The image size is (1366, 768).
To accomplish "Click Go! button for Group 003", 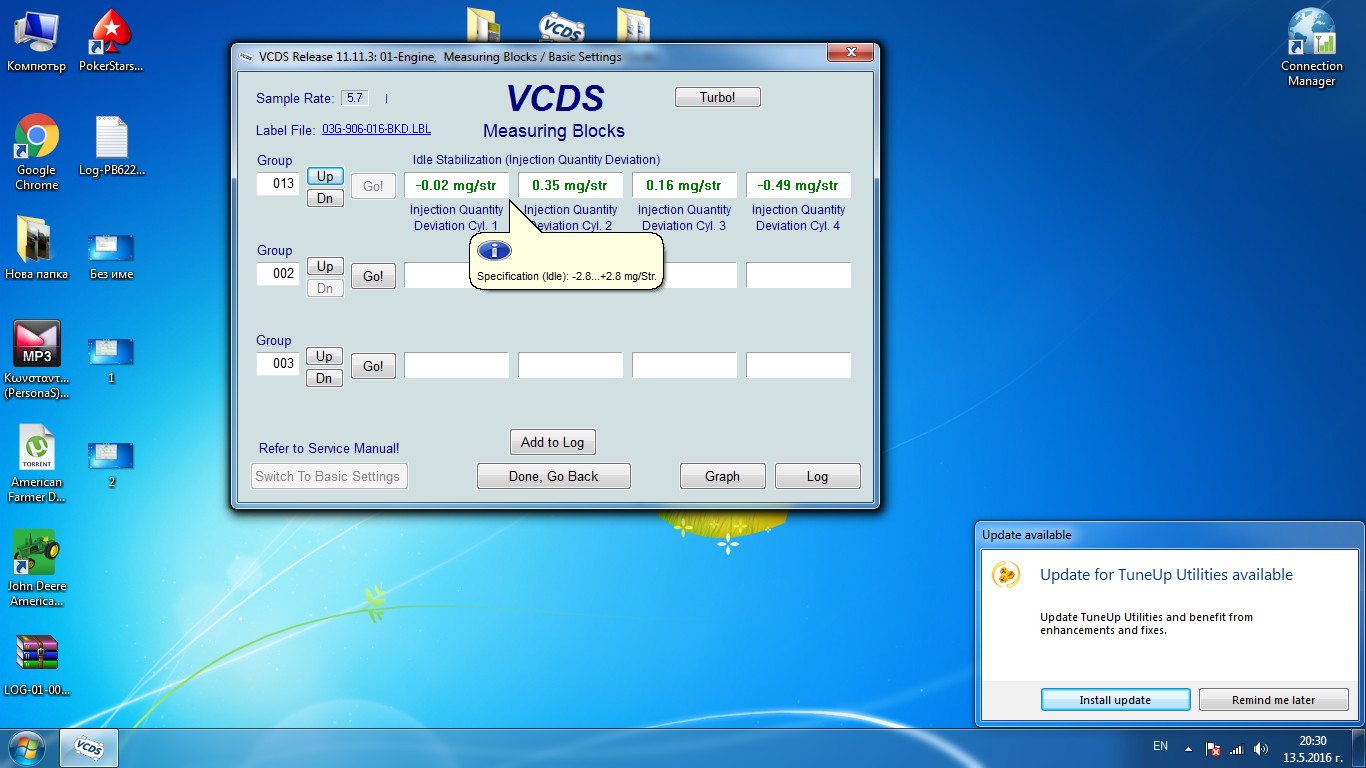I will [x=373, y=366].
